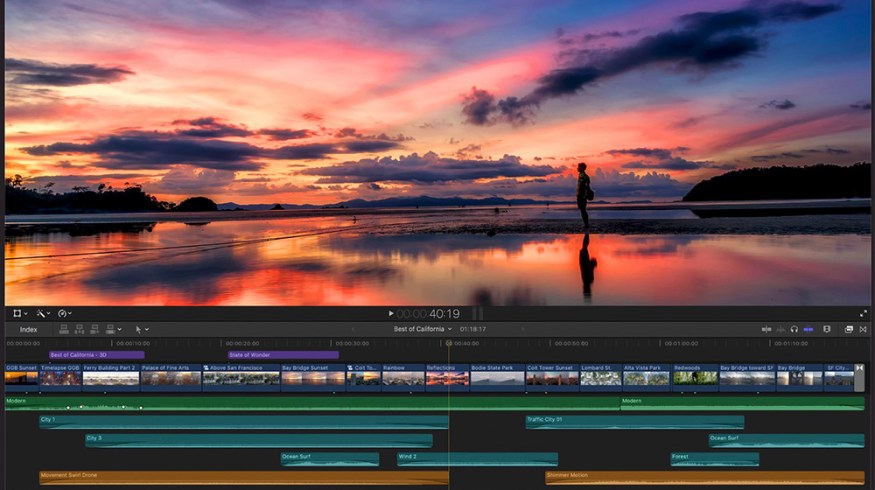The width and height of the screenshot is (875, 490).
Task: Toggle audio skimming
Action: point(780,328)
